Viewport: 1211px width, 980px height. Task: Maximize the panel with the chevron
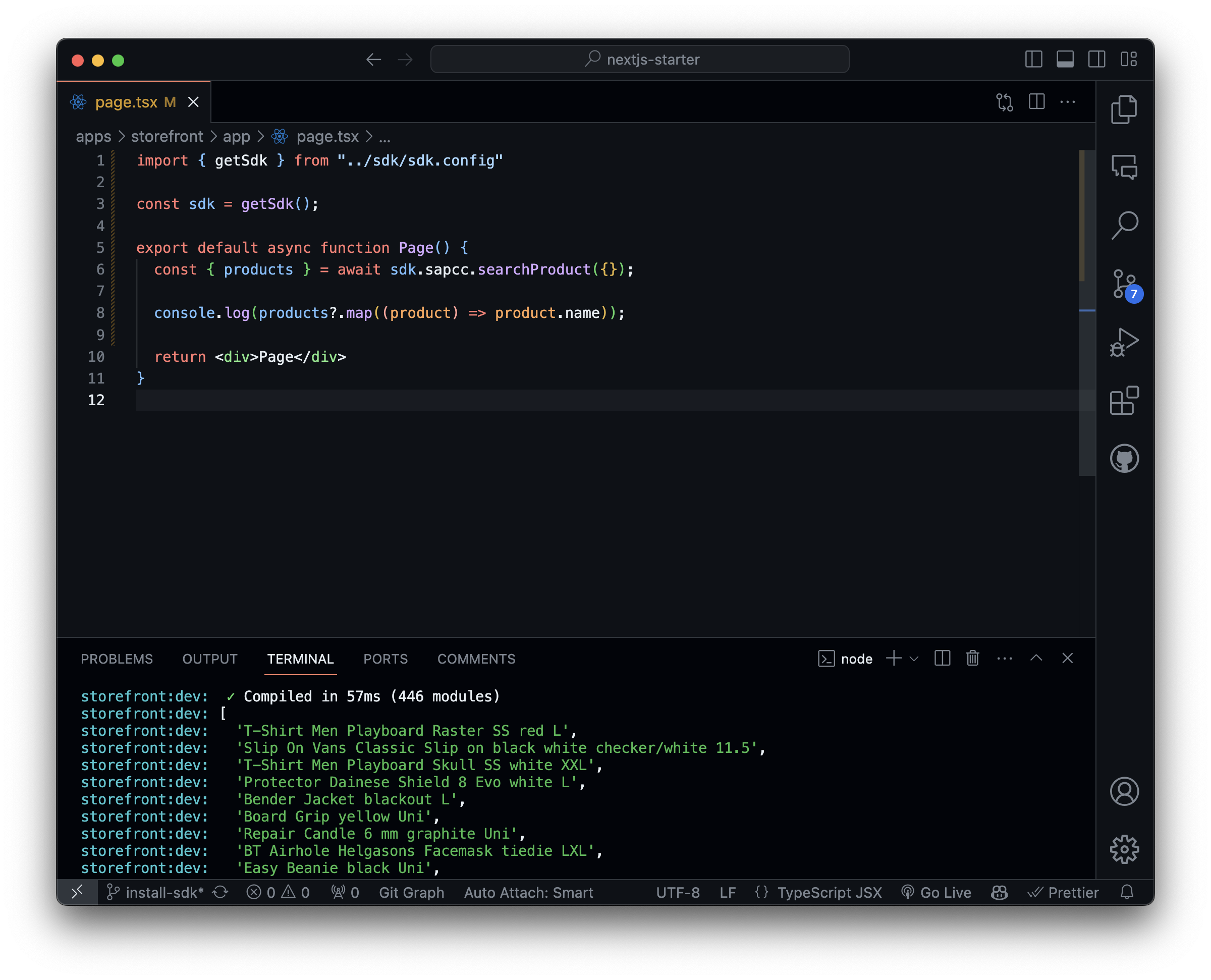point(1036,658)
